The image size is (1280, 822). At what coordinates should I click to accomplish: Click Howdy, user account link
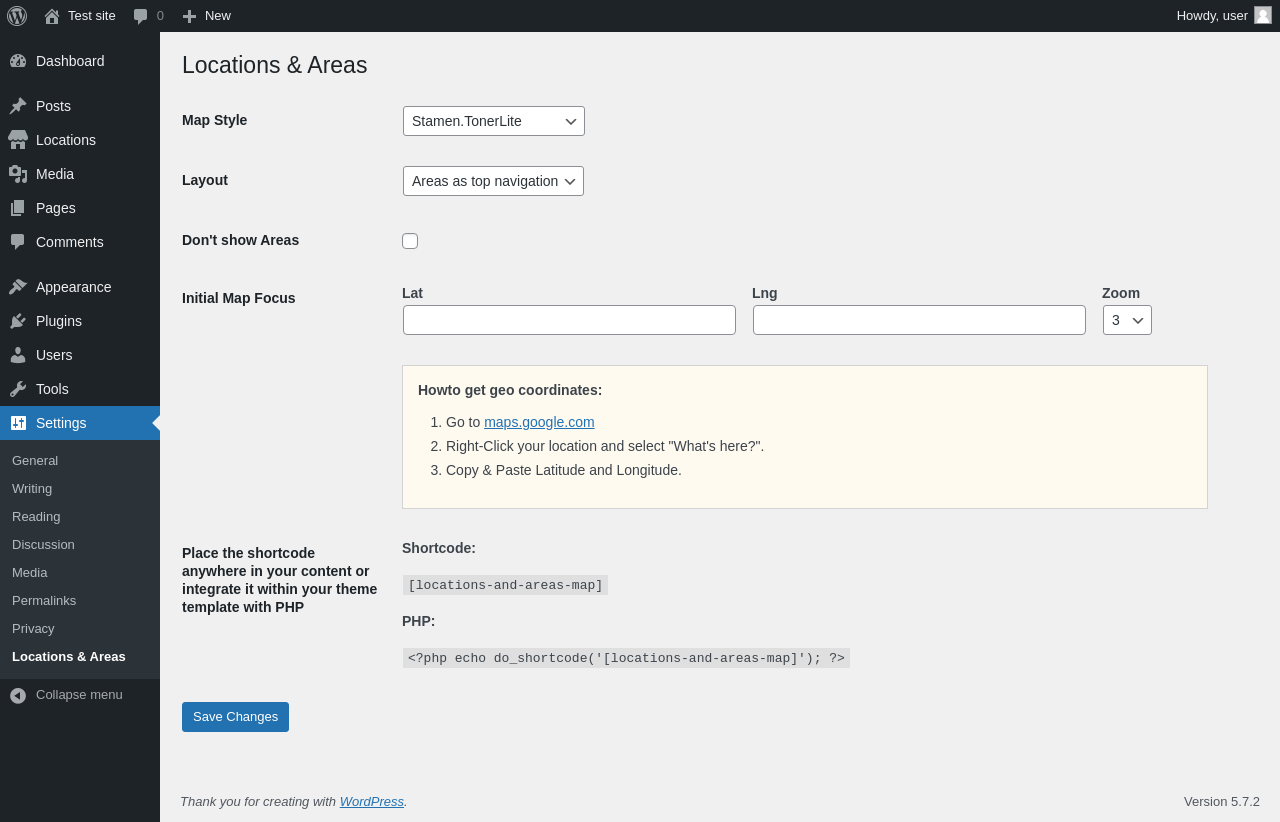1212,16
